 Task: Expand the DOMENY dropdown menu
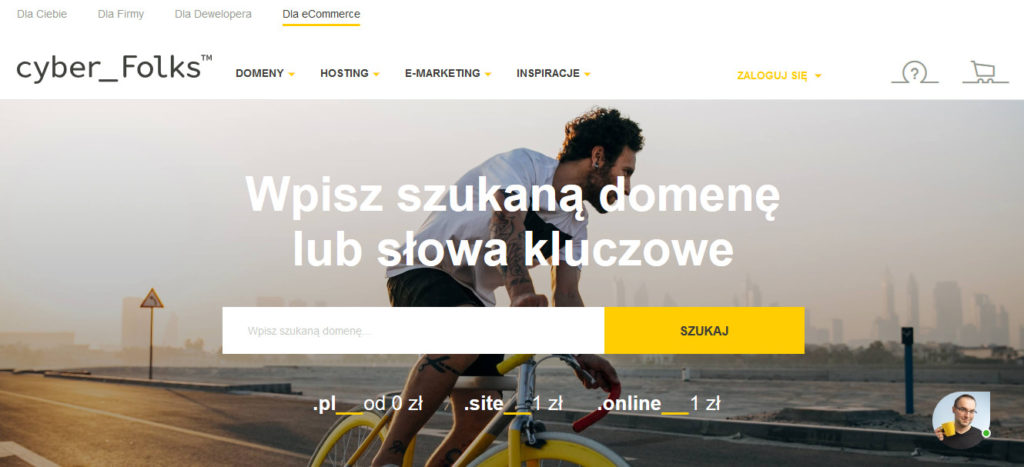265,74
